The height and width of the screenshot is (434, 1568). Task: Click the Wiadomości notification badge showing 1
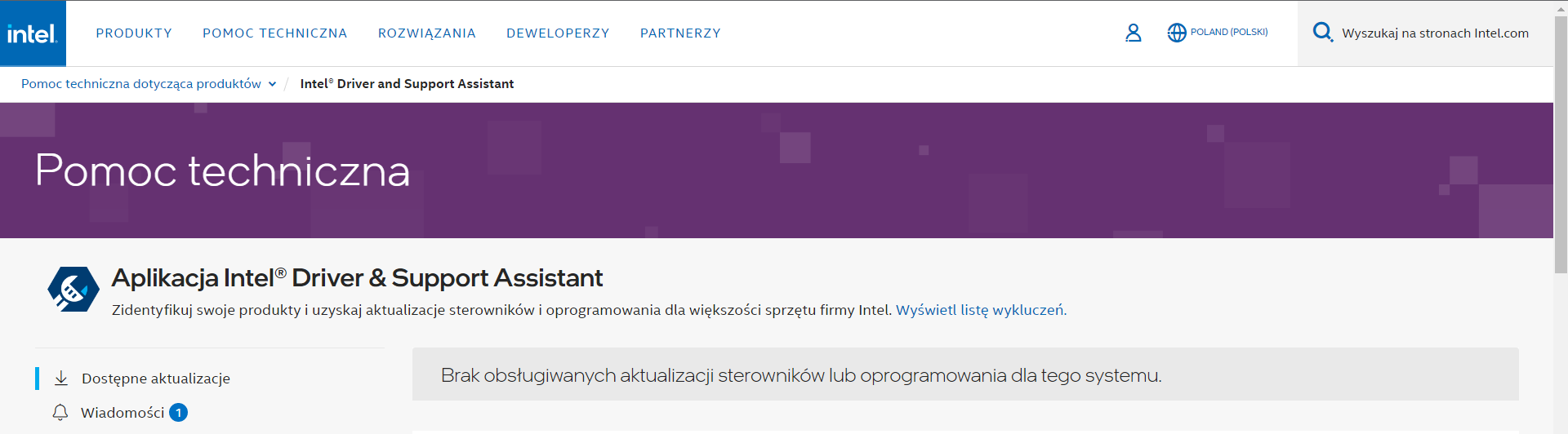(178, 413)
